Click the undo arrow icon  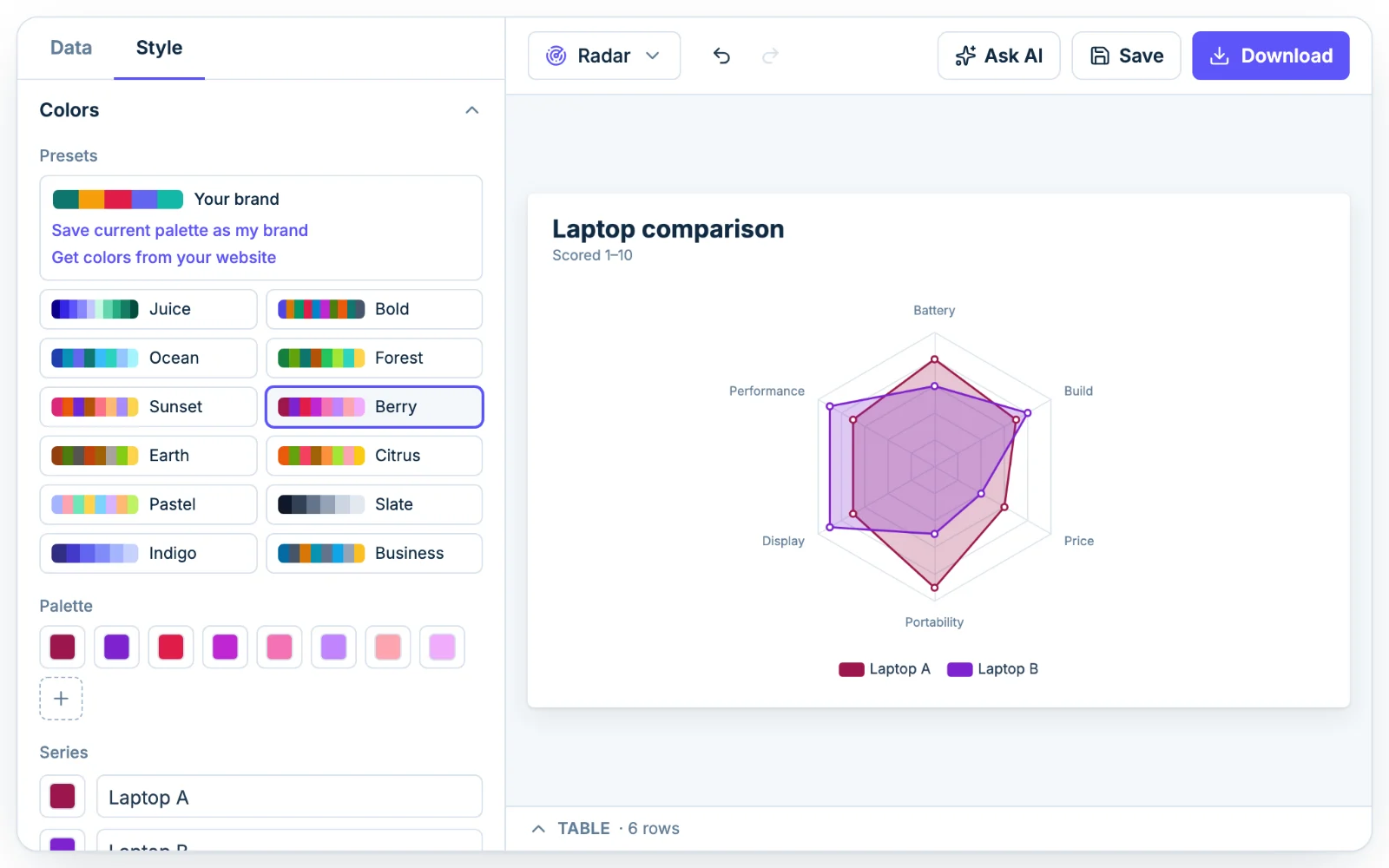tap(721, 56)
